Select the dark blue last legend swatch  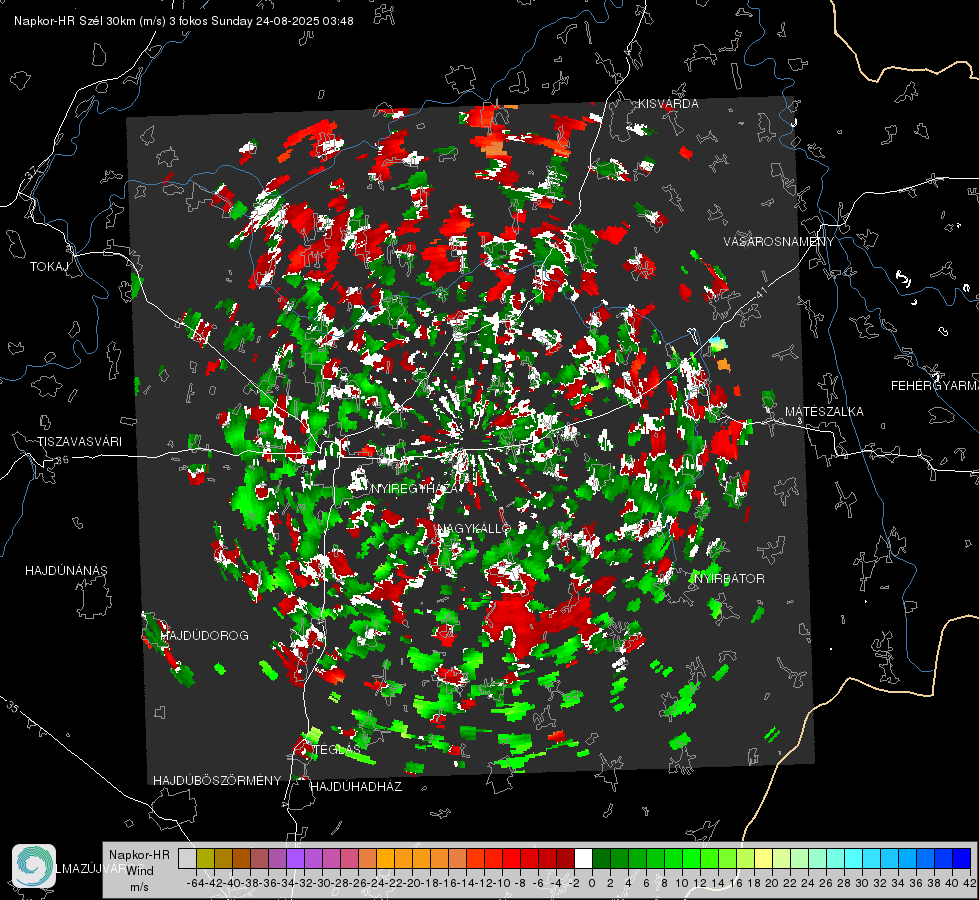pyautogui.click(x=962, y=858)
